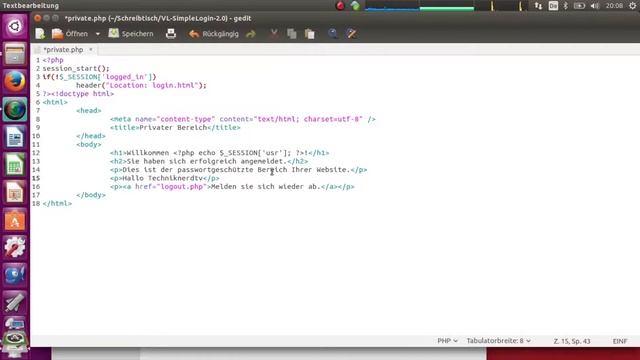Open the Bluetooth indicator menu

(566, 6)
